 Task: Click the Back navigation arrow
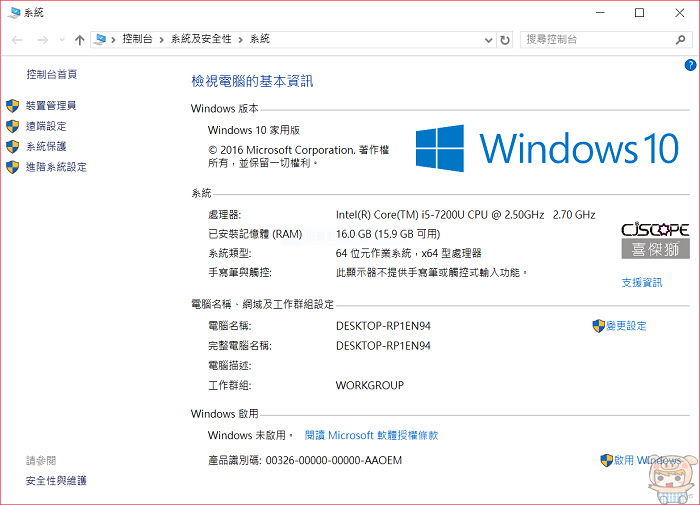(17, 40)
